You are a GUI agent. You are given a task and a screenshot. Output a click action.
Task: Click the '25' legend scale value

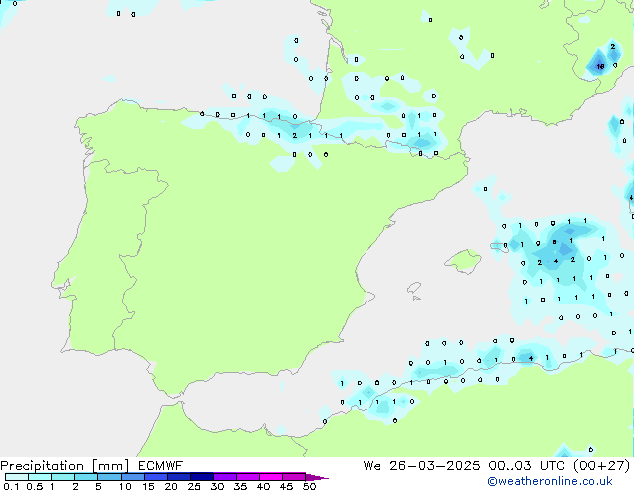coord(194,486)
